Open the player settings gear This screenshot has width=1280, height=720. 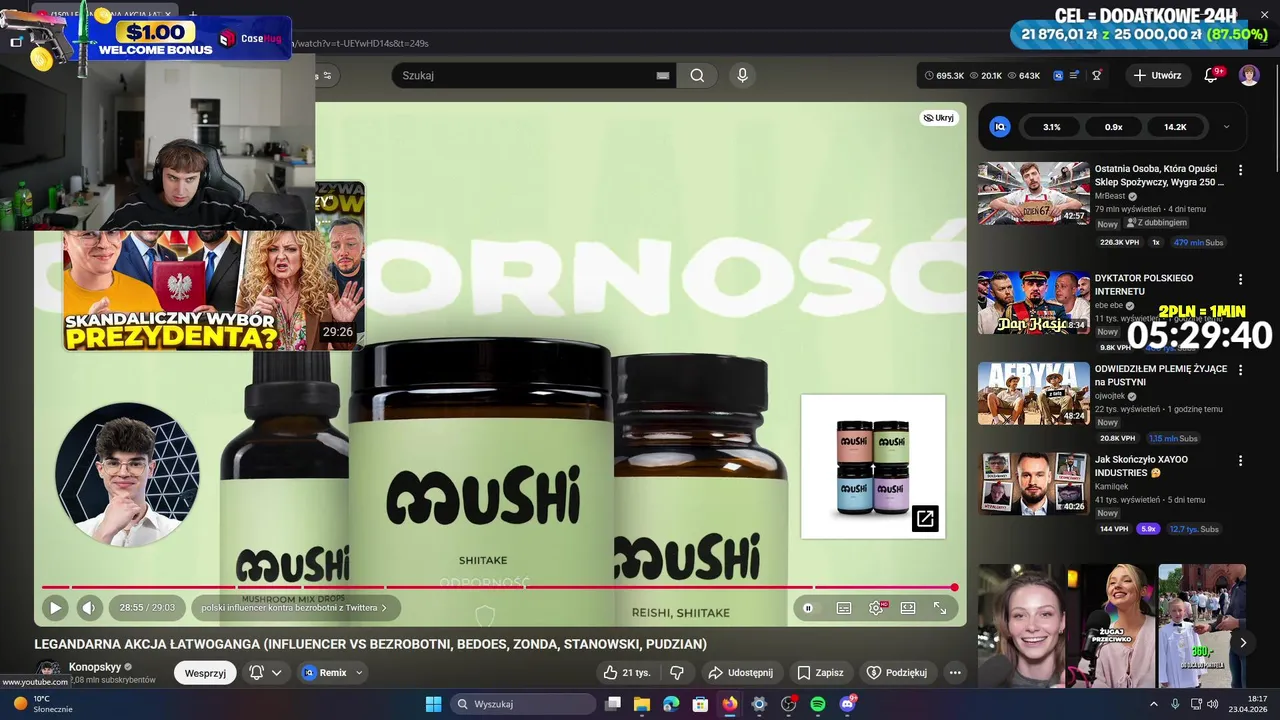click(876, 607)
